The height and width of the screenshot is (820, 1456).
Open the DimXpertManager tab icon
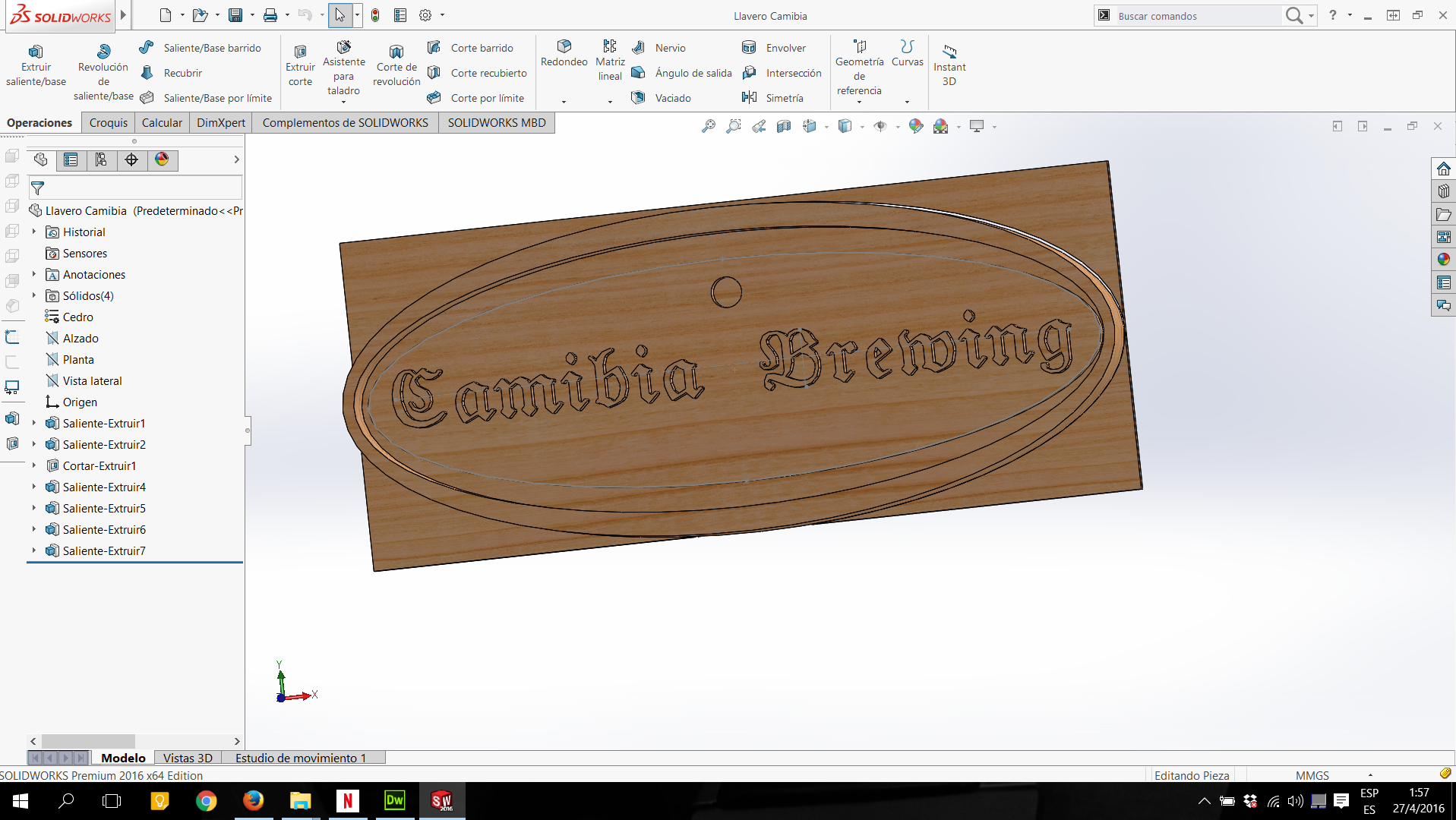[131, 159]
